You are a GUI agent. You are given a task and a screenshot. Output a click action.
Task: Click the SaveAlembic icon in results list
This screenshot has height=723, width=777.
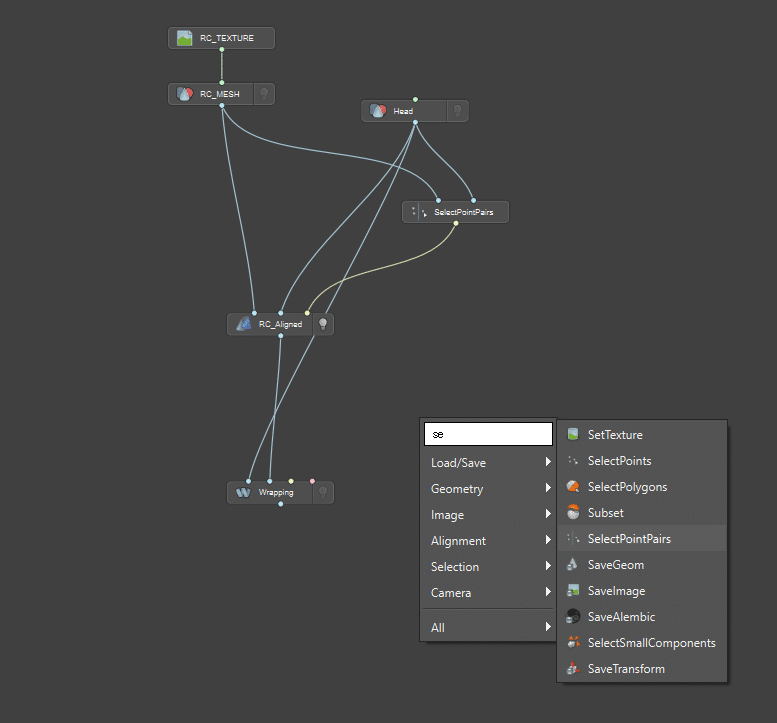[573, 616]
